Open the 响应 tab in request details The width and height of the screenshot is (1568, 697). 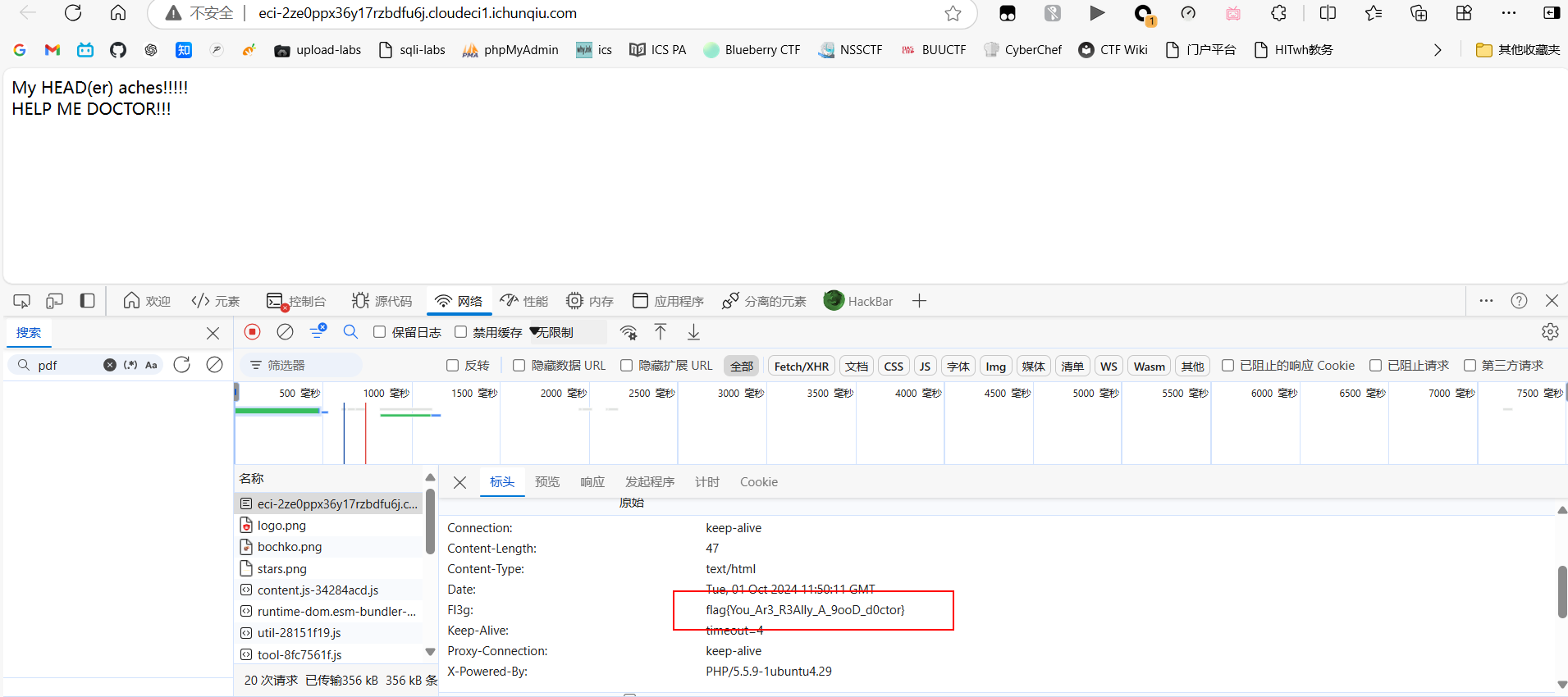[x=592, y=482]
